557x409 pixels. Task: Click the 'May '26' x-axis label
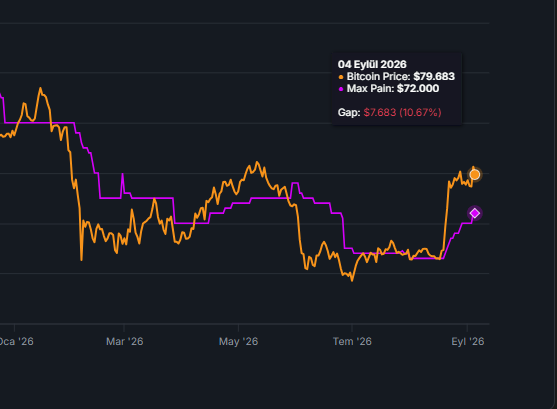point(238,342)
